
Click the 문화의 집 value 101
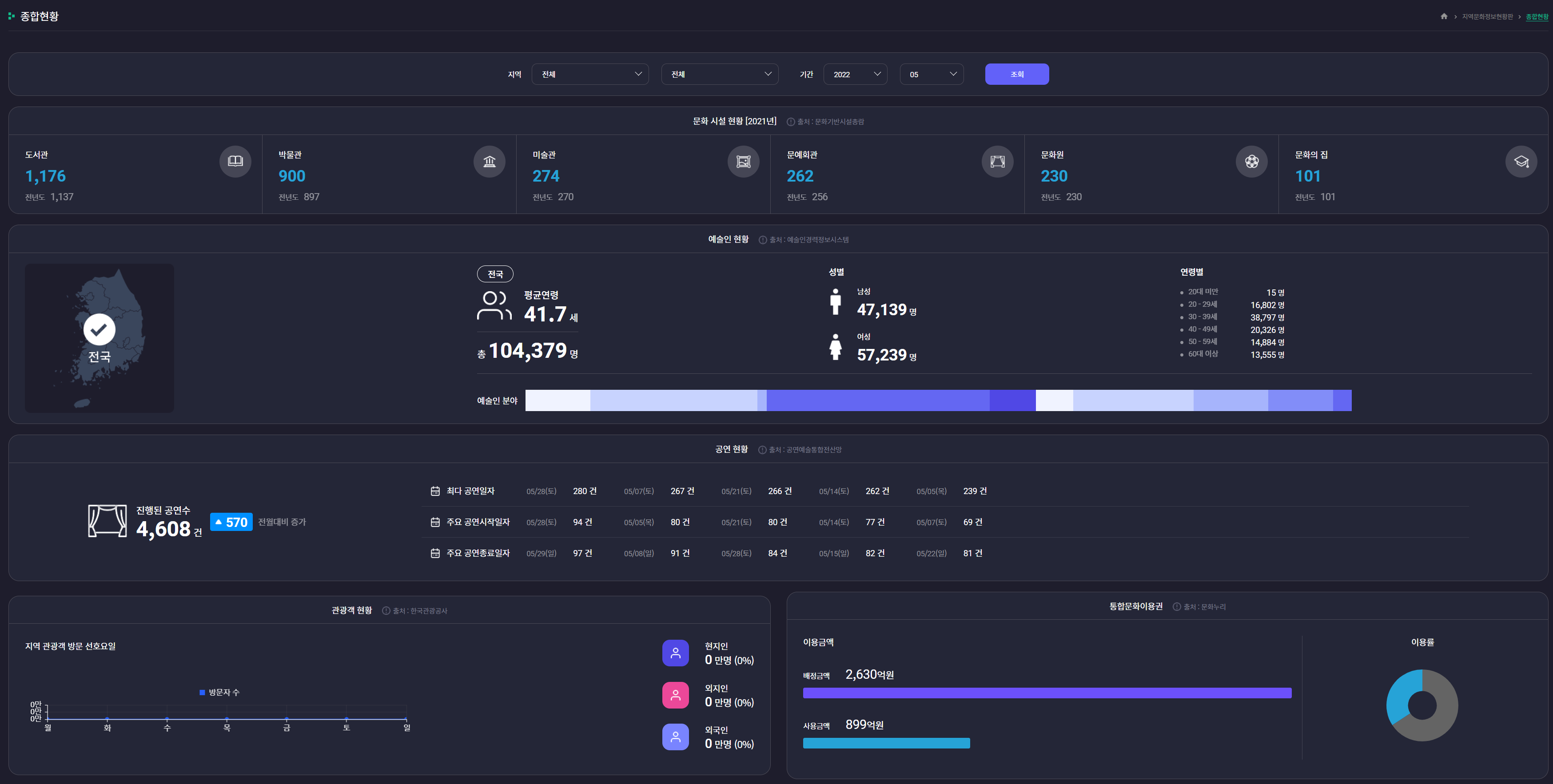click(1308, 176)
